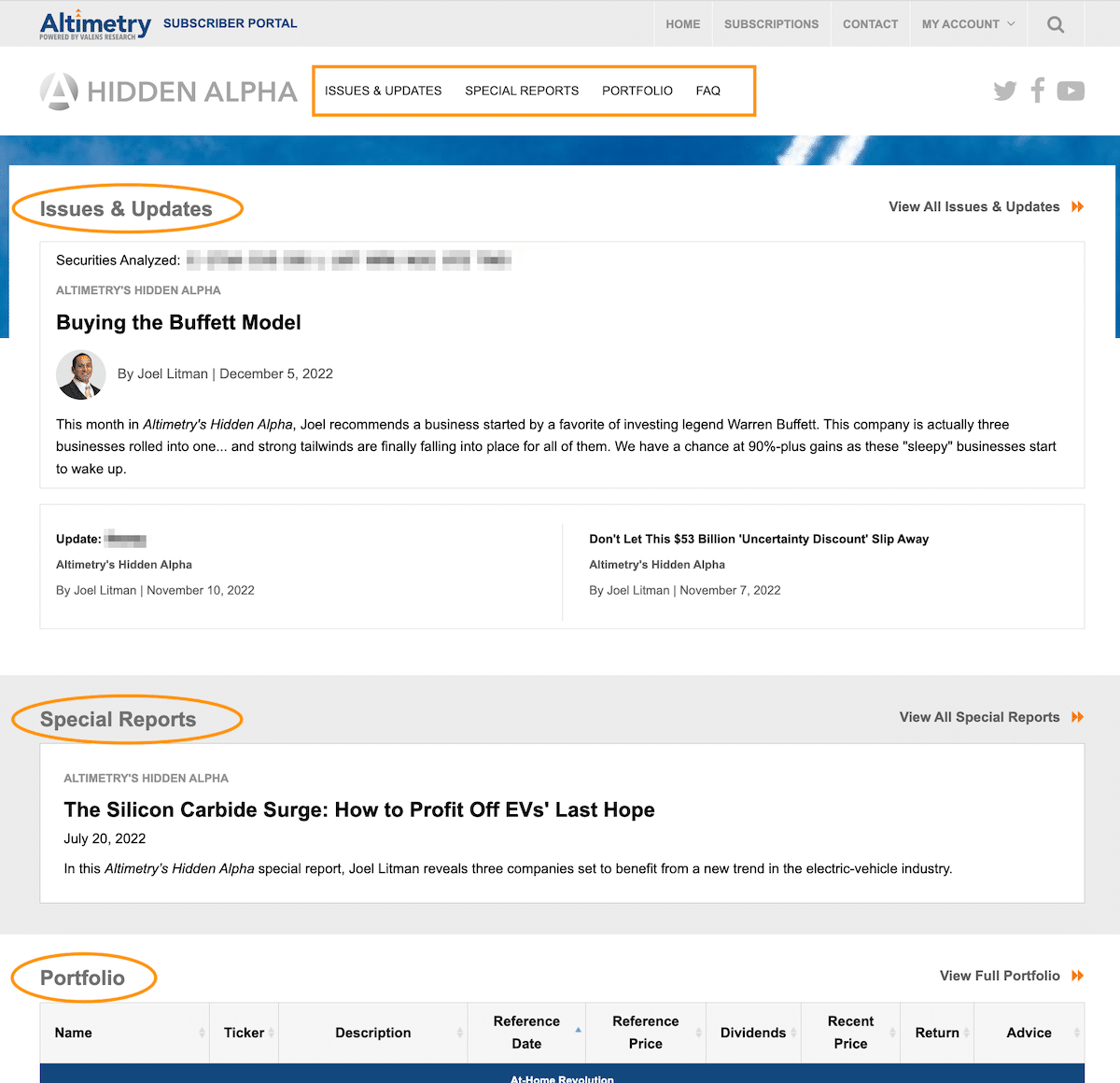Sort portfolio table by Ticker column
The height and width of the screenshot is (1083, 1120).
[244, 1033]
